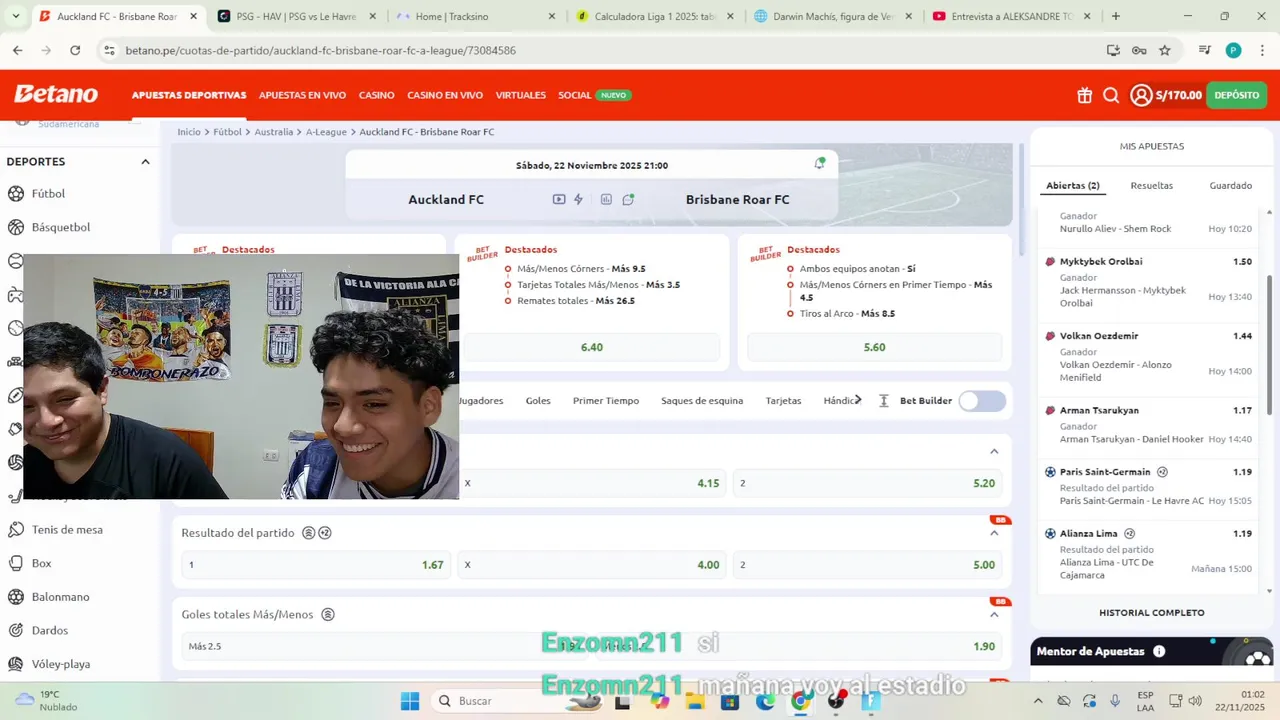Click the browser reload button
This screenshot has width=1280, height=720.
75,50
